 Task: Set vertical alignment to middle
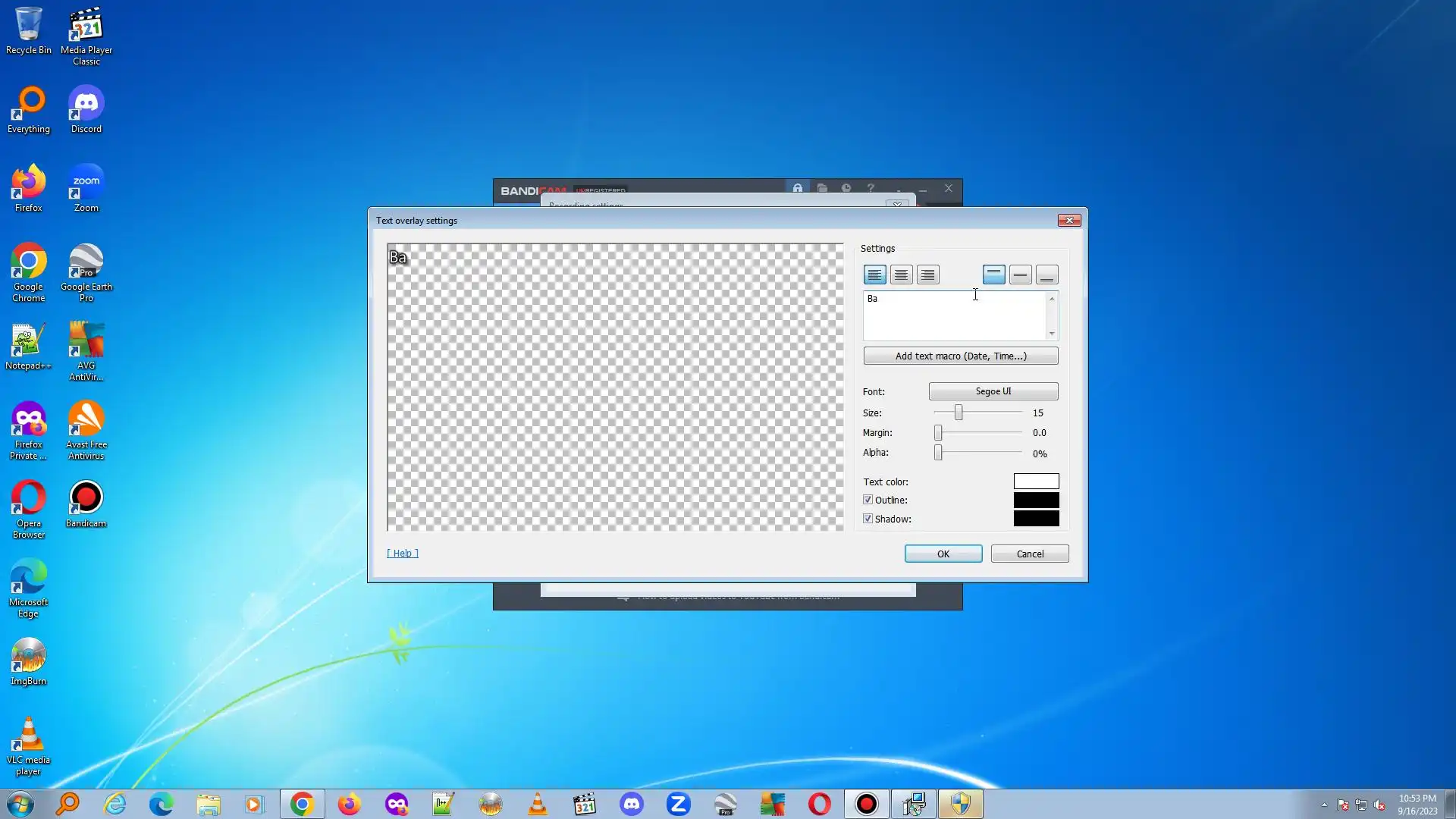(x=1020, y=275)
